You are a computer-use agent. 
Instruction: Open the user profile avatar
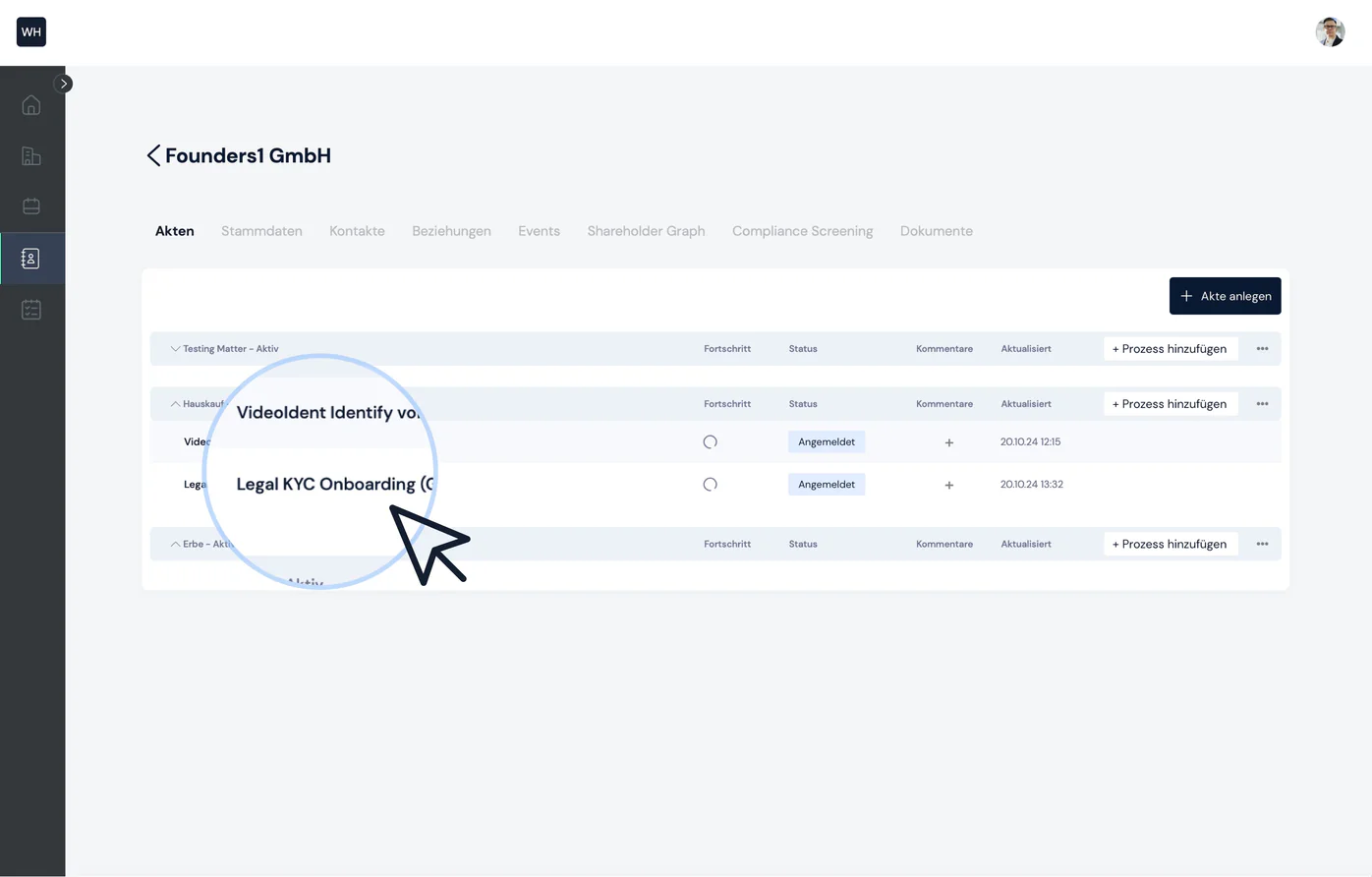(1330, 31)
